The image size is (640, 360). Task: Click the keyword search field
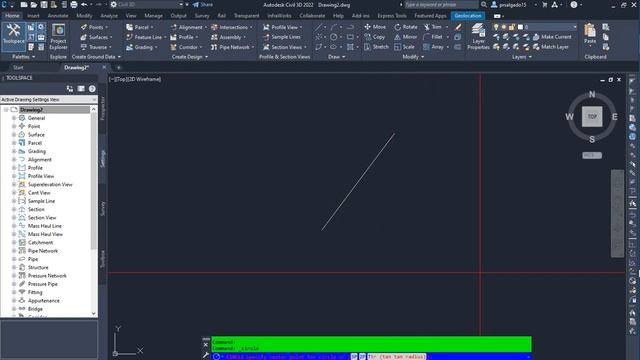[441, 4]
